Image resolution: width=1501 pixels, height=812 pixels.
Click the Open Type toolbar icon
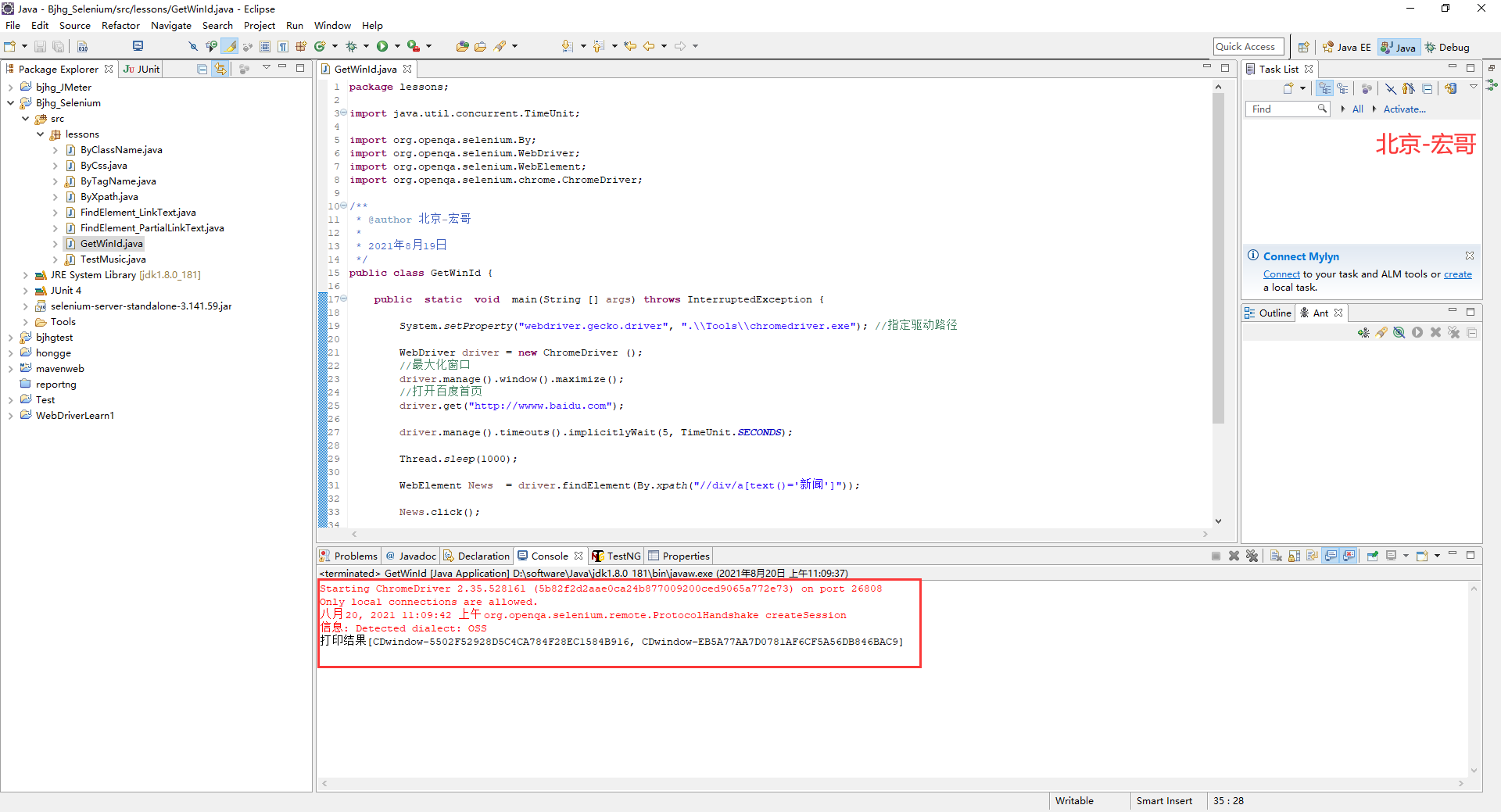point(463,47)
